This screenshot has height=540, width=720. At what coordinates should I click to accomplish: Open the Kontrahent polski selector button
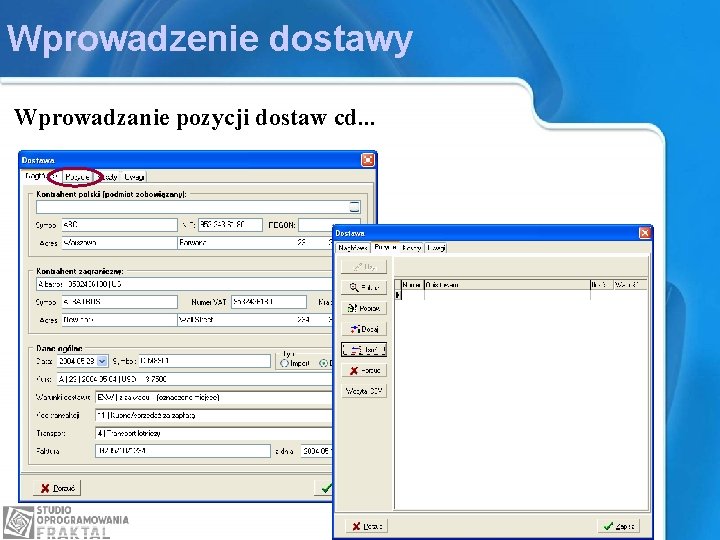pyautogui.click(x=354, y=207)
